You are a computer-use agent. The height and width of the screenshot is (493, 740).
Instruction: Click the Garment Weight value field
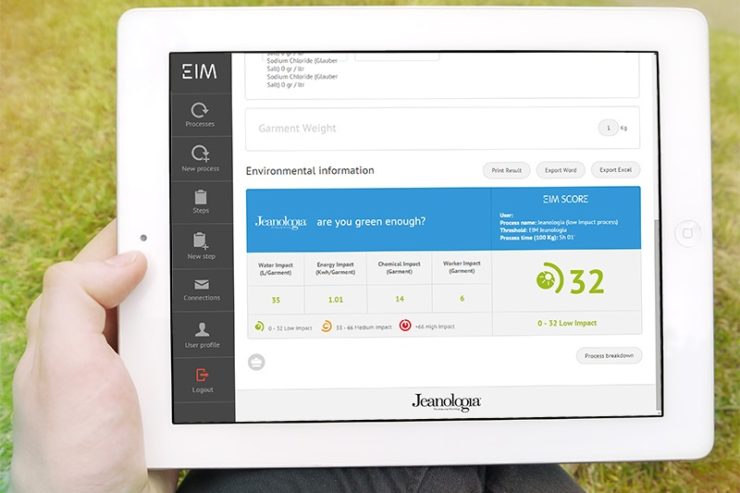click(608, 128)
